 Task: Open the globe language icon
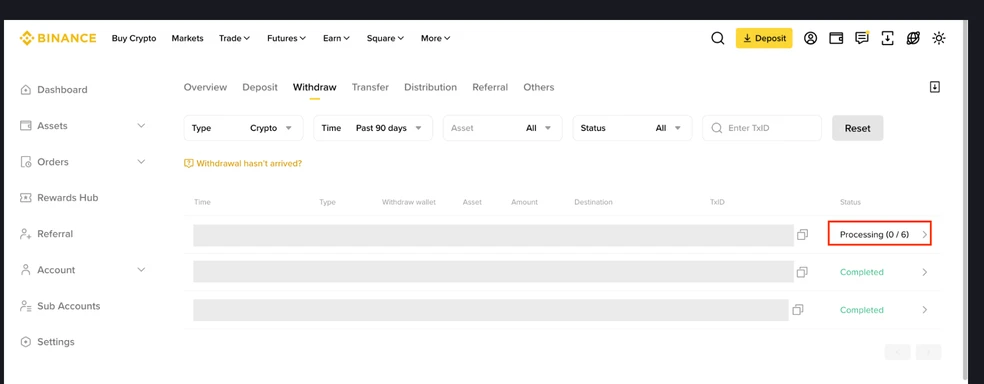click(913, 38)
